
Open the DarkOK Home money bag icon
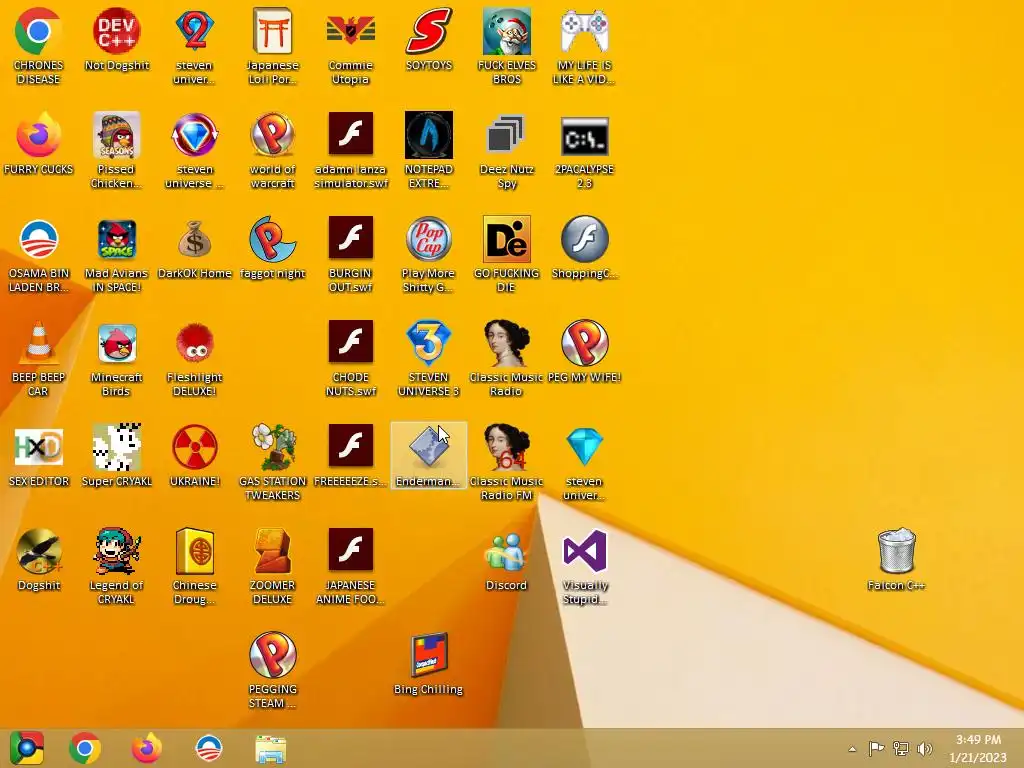[195, 240]
